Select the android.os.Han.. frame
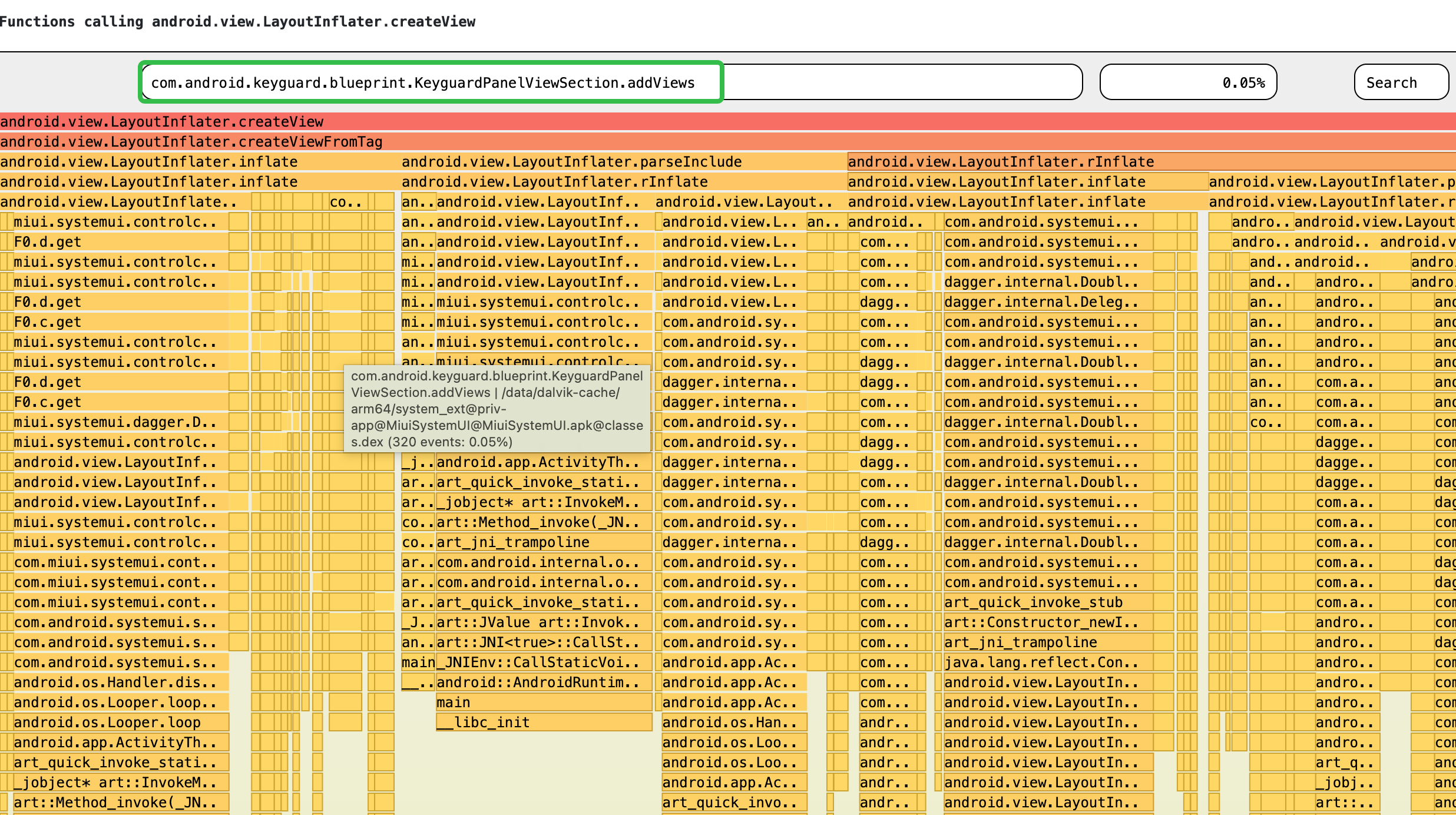The image size is (1456, 815). pos(734,723)
